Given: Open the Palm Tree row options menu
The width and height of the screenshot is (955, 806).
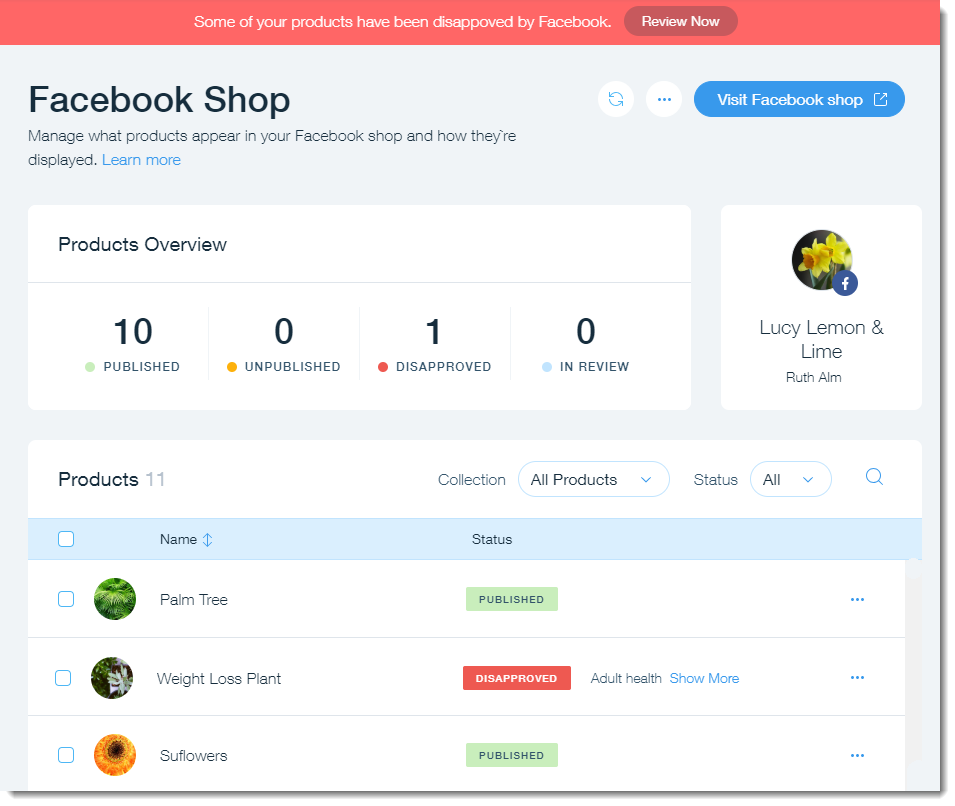Looking at the screenshot, I should click(857, 599).
